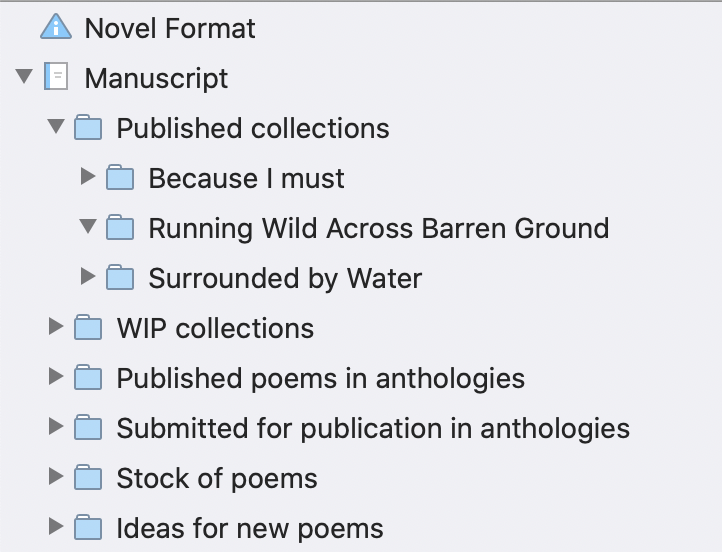Expand the Because I must folder

point(87,176)
